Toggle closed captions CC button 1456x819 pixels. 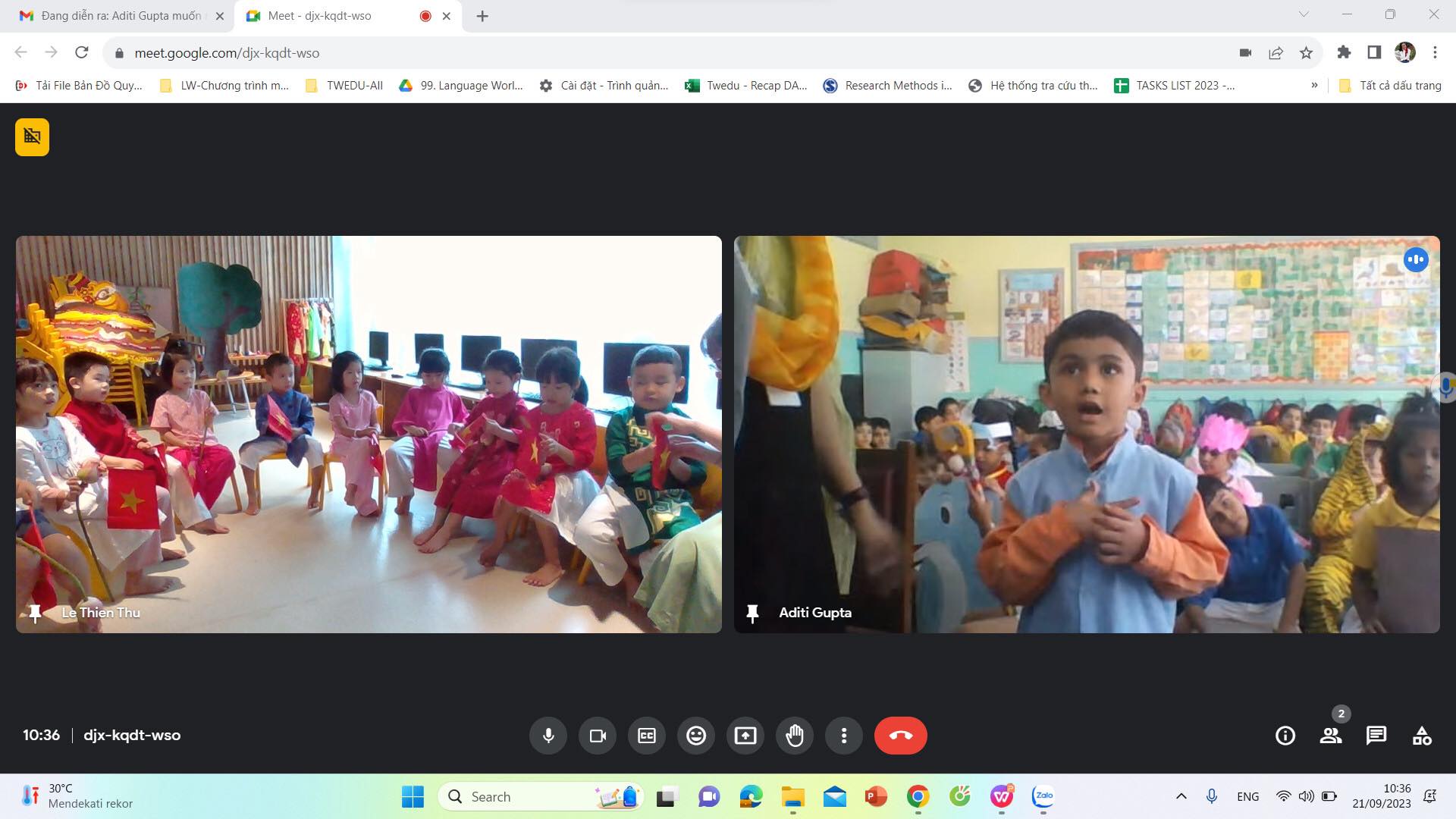[x=647, y=736]
